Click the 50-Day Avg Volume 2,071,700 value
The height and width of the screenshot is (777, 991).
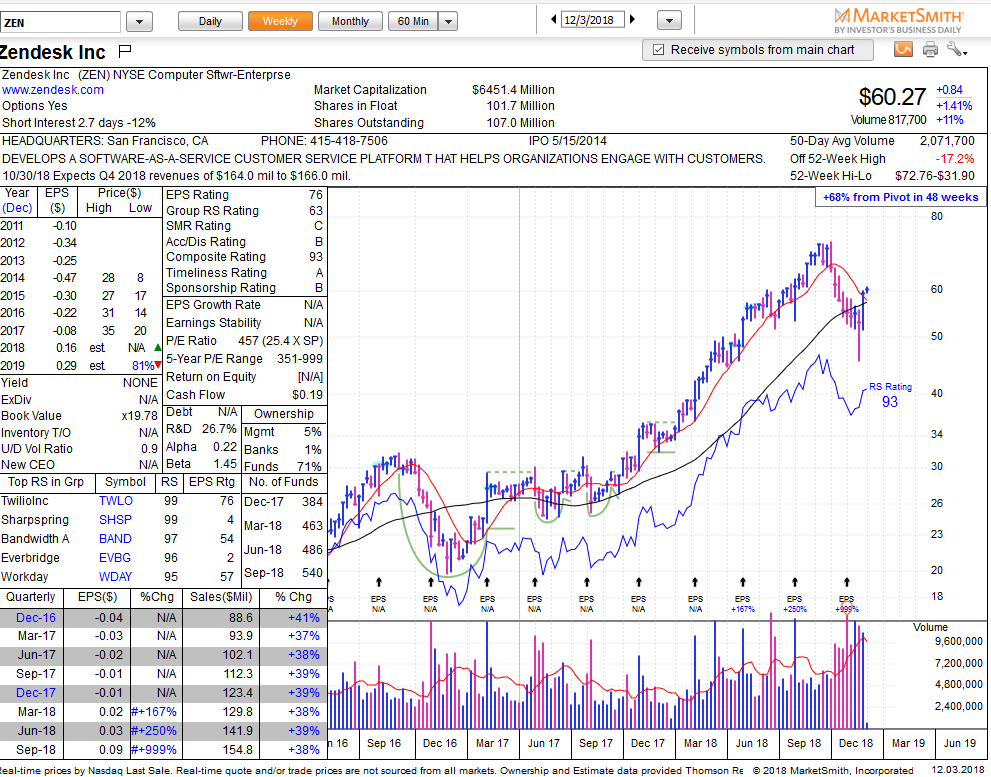click(x=947, y=141)
